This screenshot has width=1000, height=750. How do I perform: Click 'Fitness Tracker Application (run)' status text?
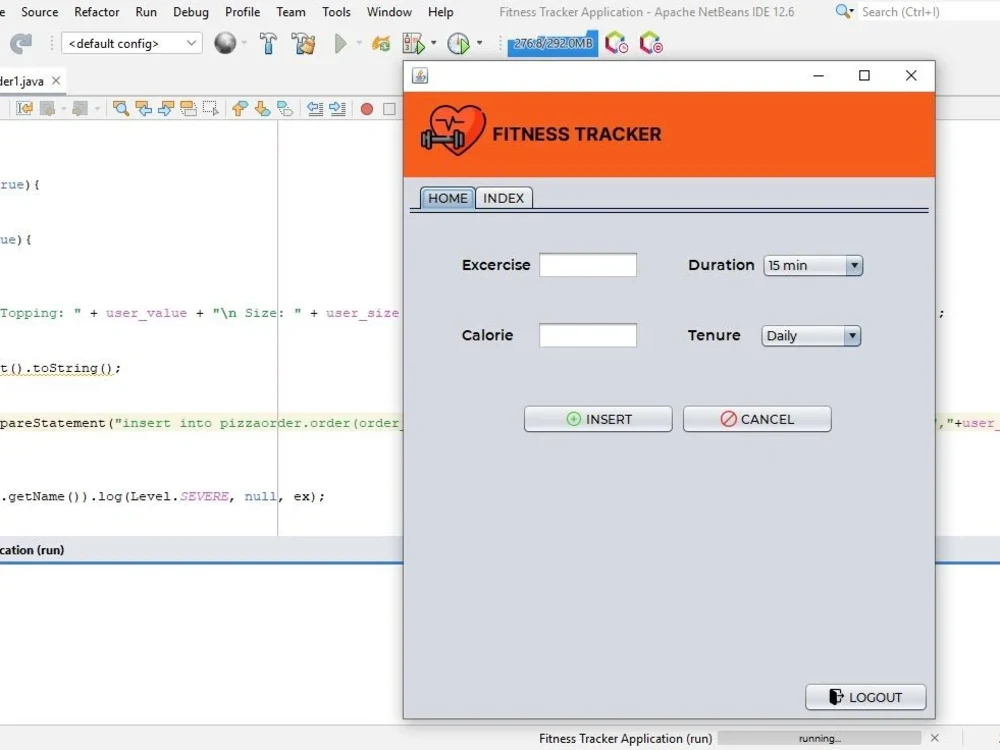[625, 738]
